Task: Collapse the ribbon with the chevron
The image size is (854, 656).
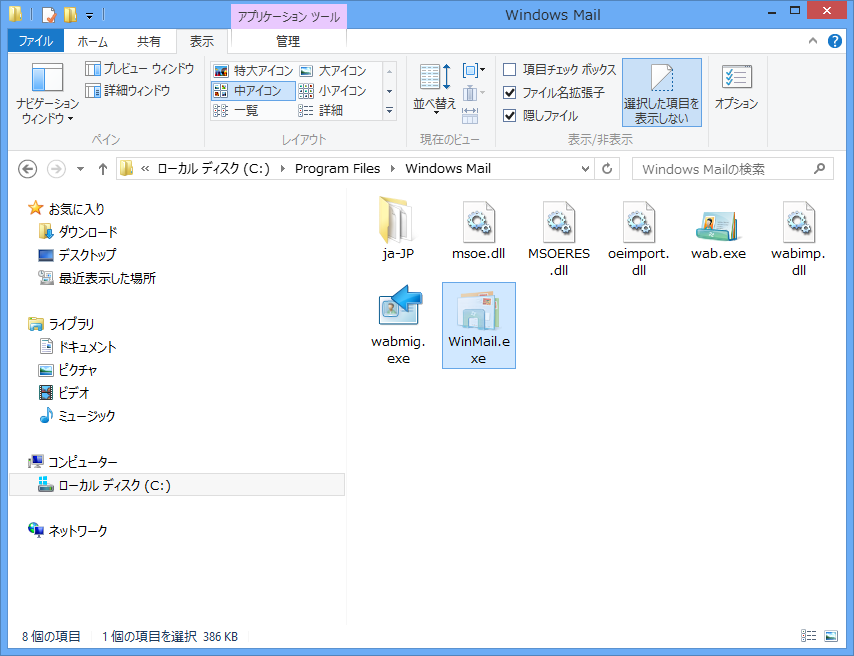Action: click(813, 41)
